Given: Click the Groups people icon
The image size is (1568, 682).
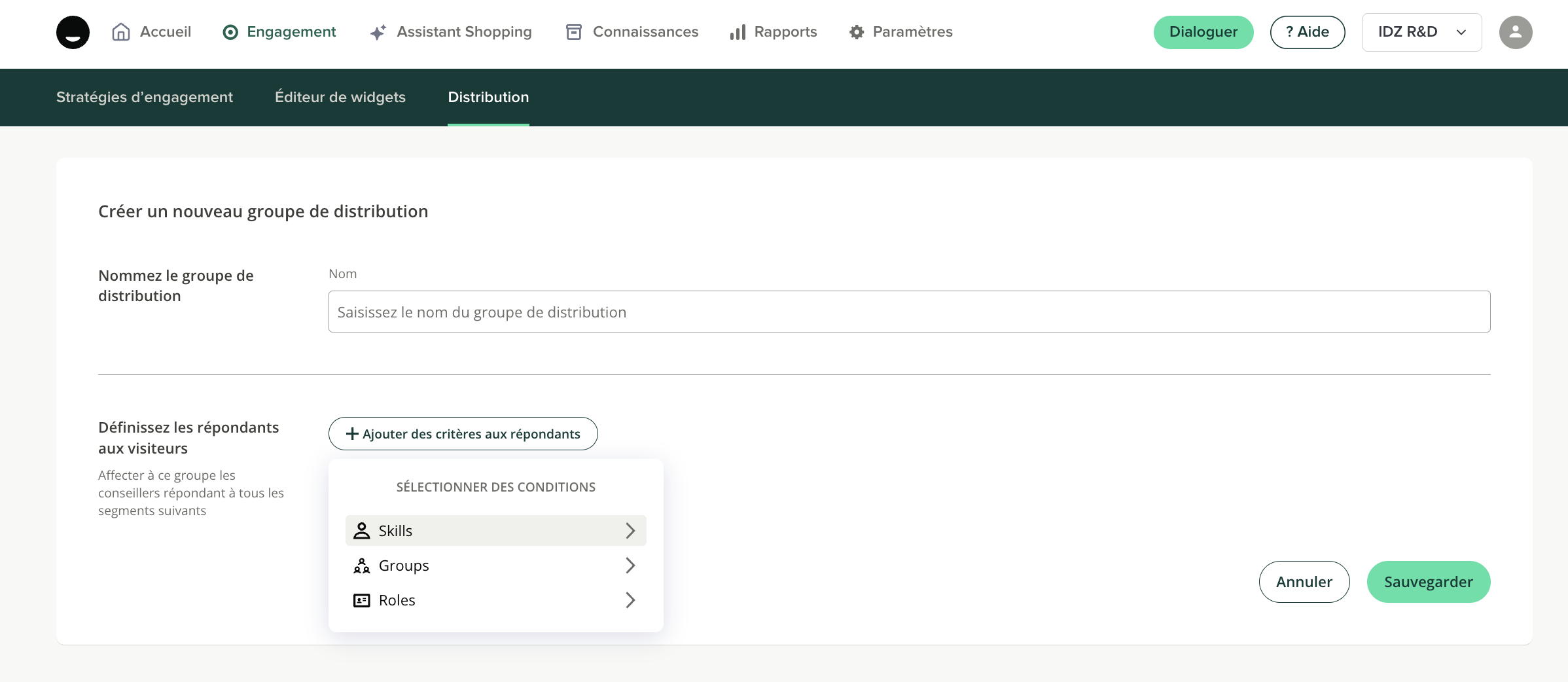Looking at the screenshot, I should point(362,565).
